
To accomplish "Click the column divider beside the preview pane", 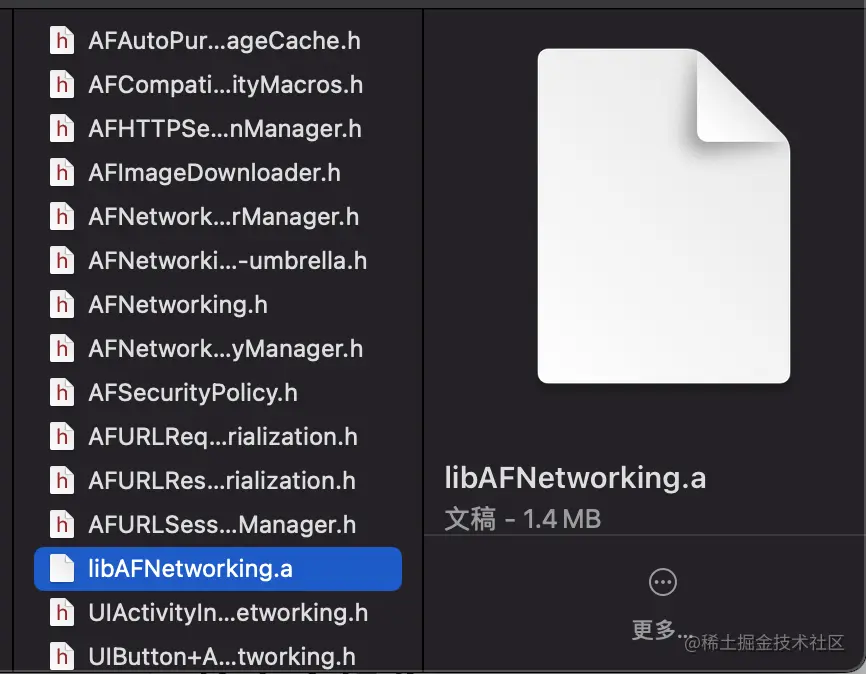I will pyautogui.click(x=423, y=300).
